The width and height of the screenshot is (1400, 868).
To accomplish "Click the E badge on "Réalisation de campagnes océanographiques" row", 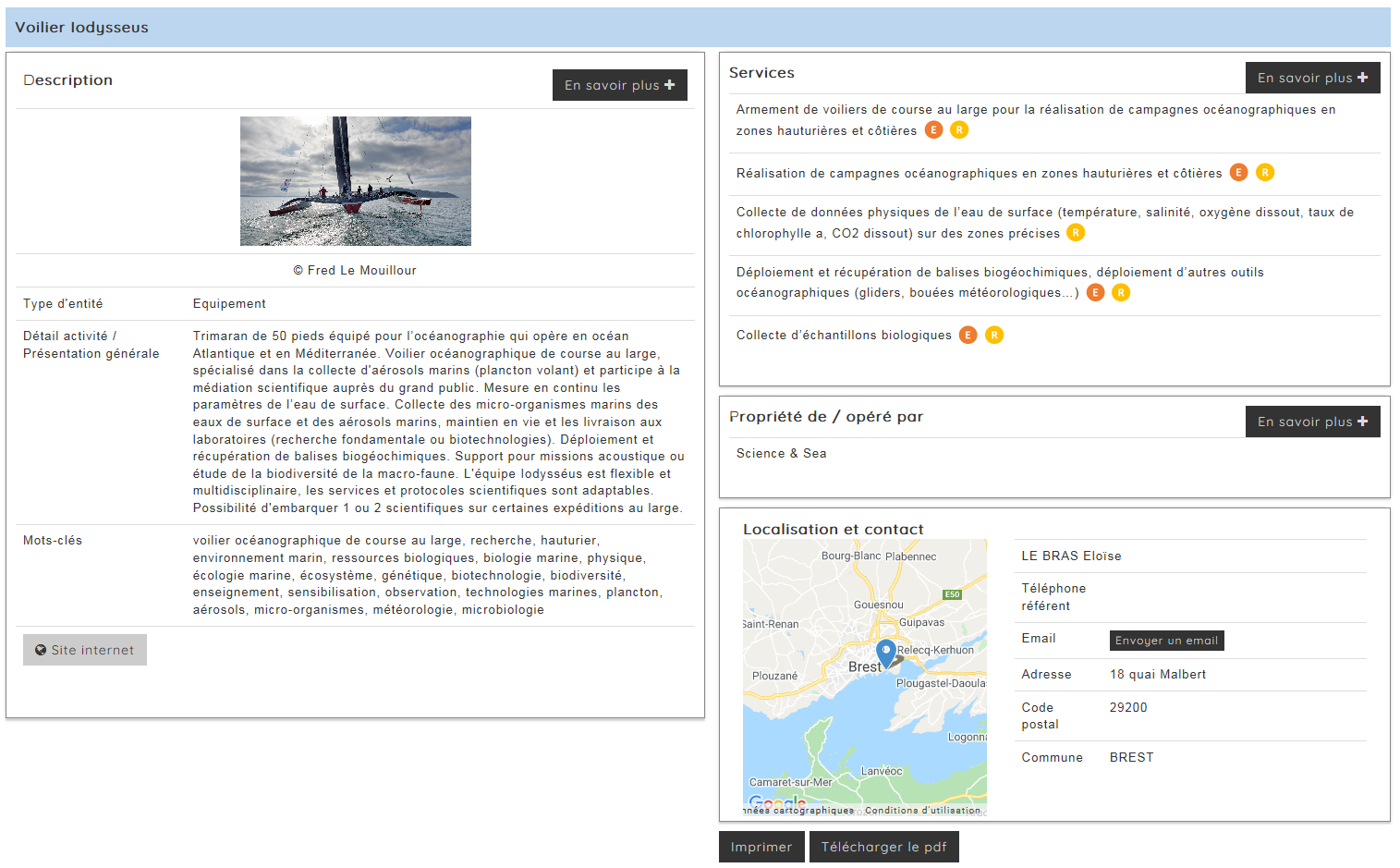I will [1239, 173].
